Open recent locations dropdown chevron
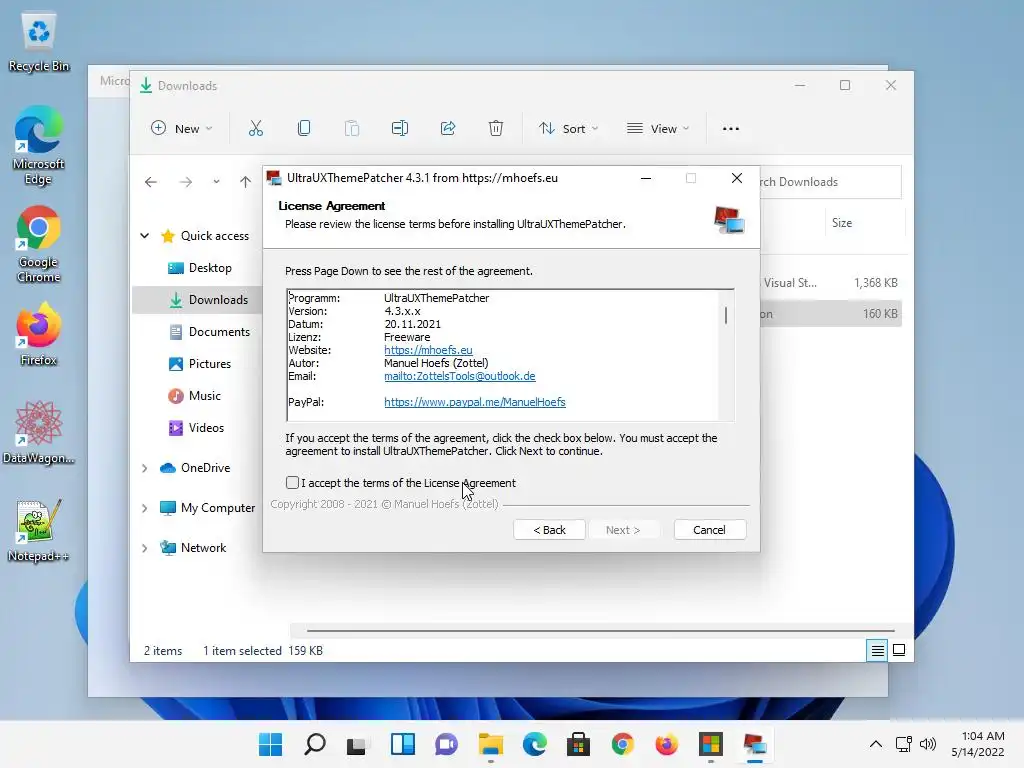The image size is (1024, 768). pos(216,182)
